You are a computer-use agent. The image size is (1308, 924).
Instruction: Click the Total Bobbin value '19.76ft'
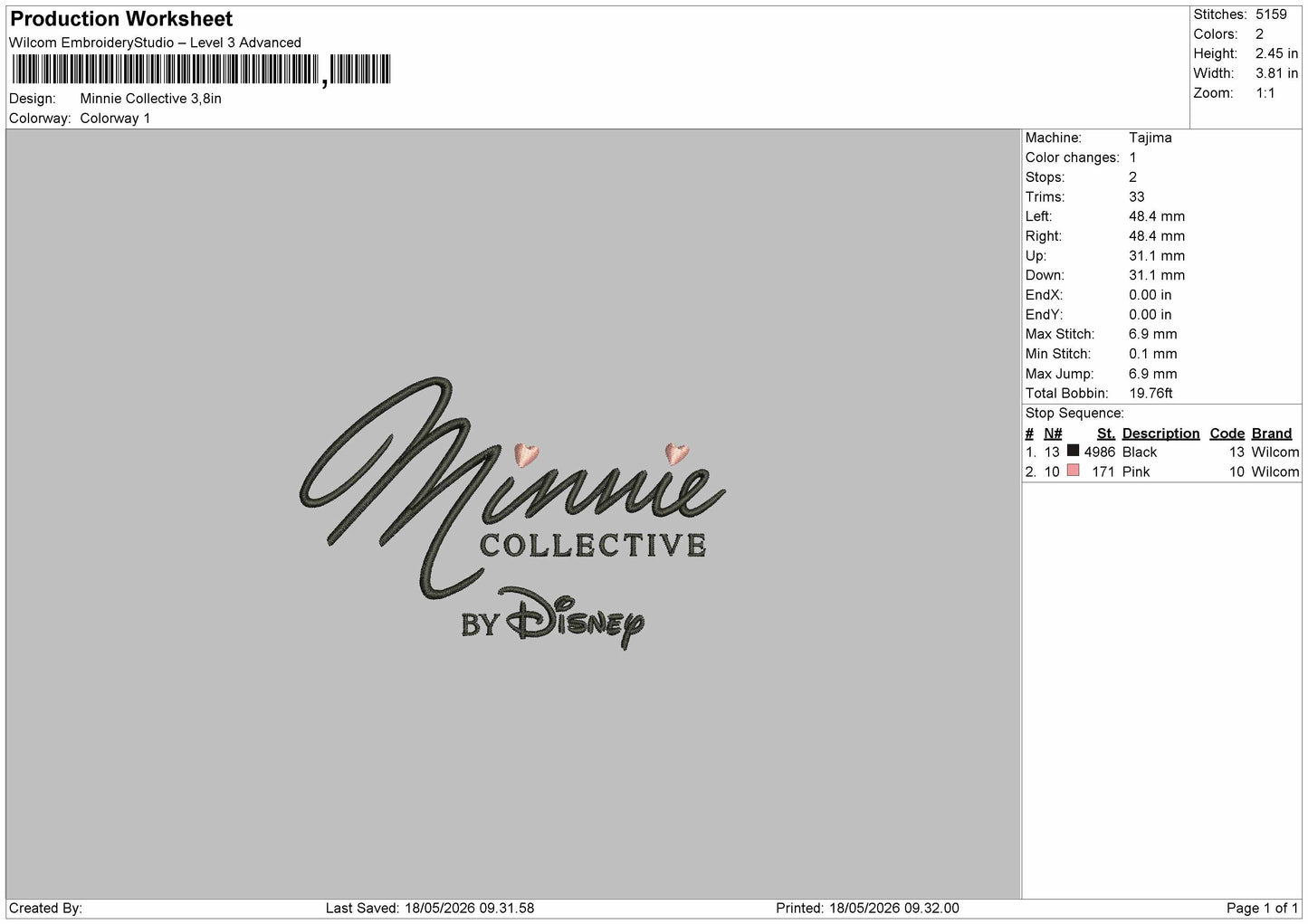tap(1150, 393)
